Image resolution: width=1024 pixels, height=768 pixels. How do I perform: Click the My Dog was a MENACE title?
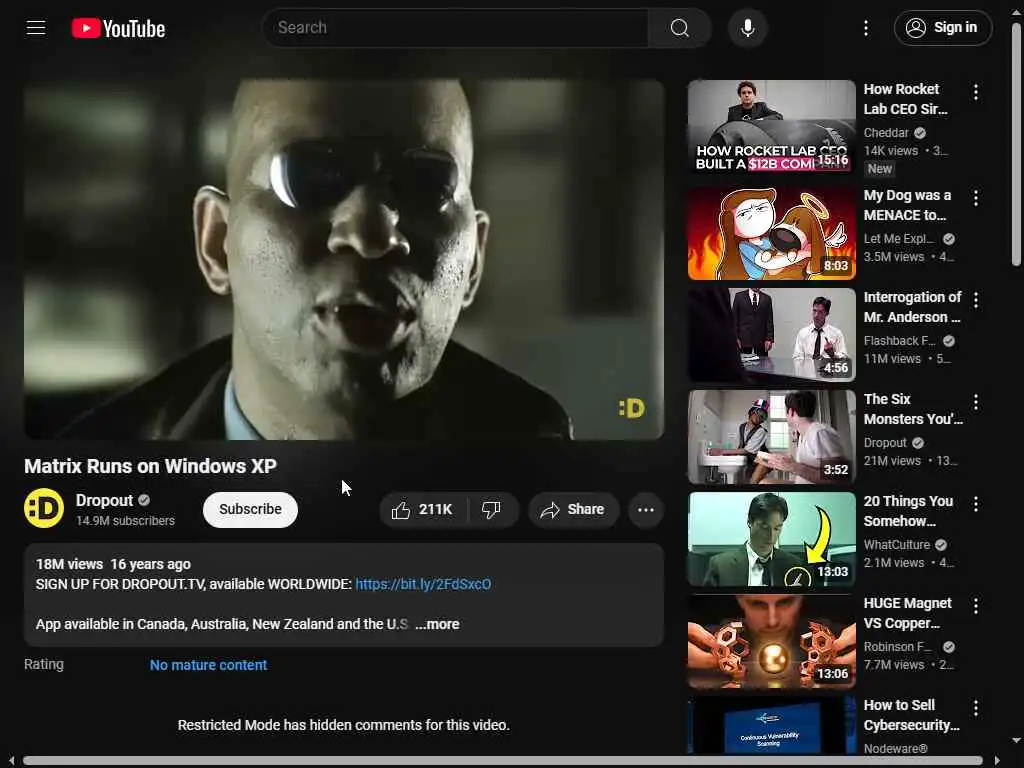pos(907,205)
